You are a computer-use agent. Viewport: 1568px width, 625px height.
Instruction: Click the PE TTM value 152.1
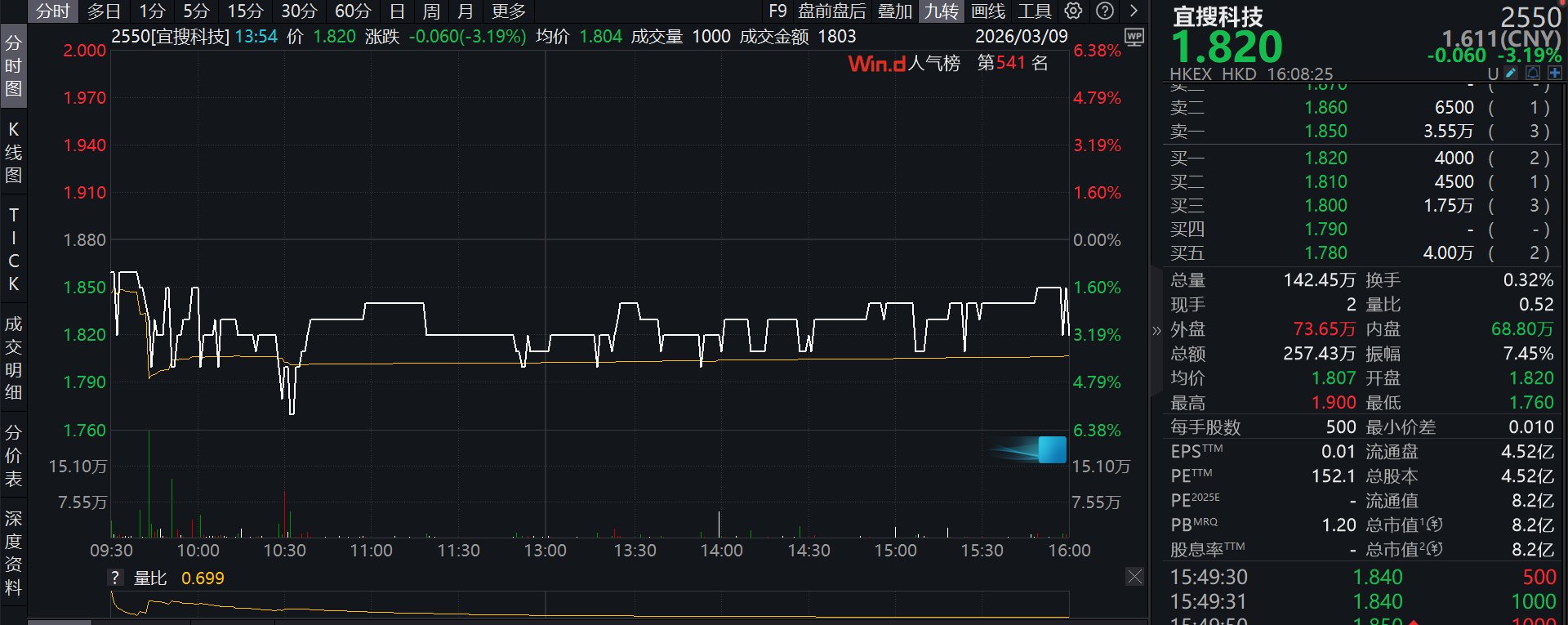pyautogui.click(x=1333, y=475)
